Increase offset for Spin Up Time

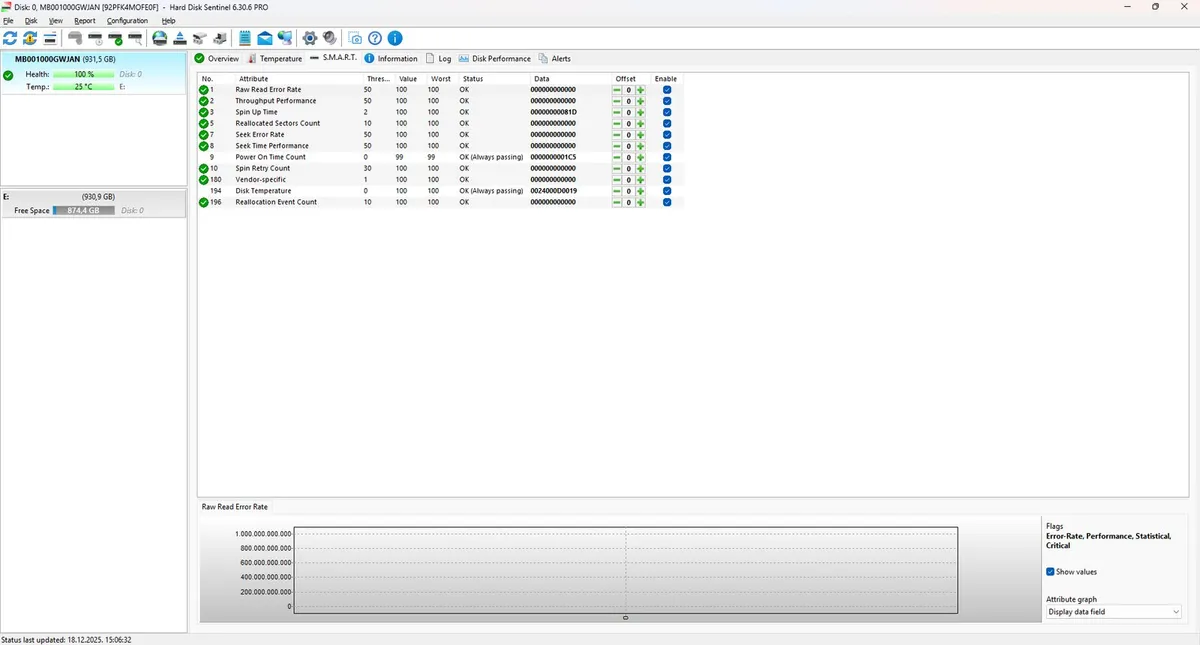pyautogui.click(x=640, y=112)
